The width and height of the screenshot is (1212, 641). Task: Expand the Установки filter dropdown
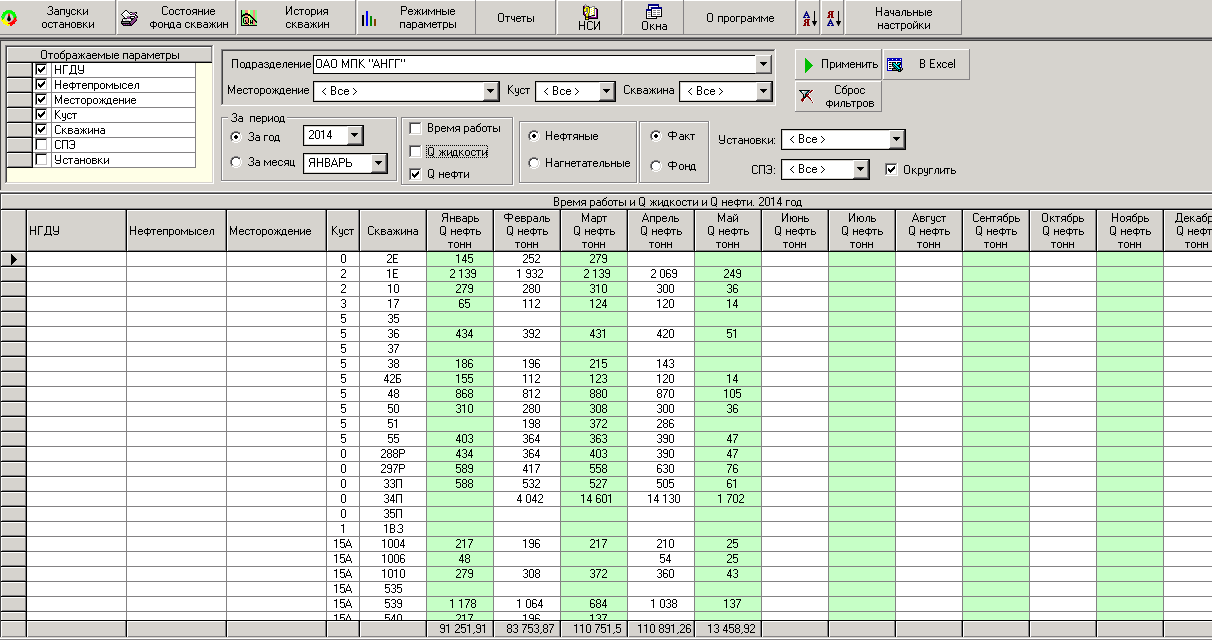click(896, 139)
